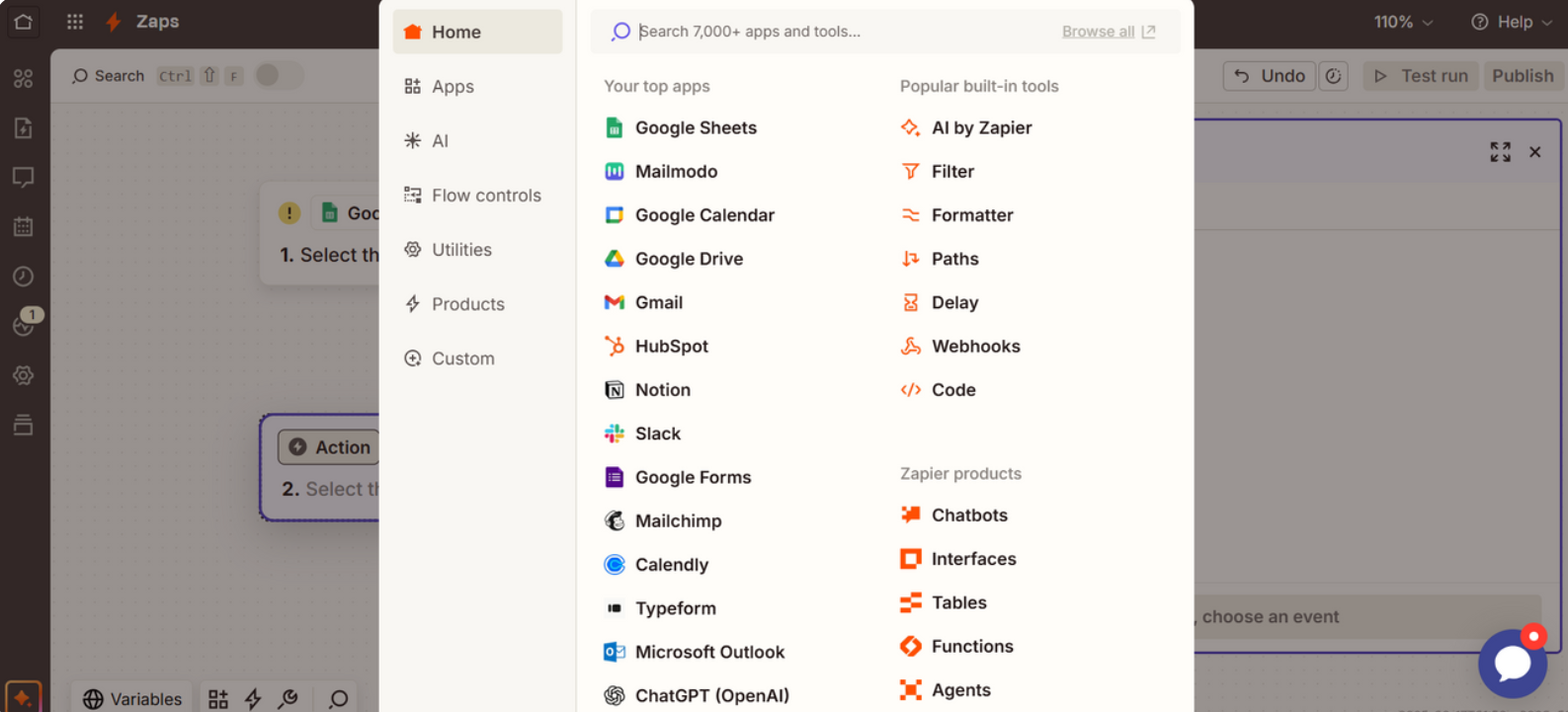Switch to the AI tab
Viewport: 1568px width, 712px height.
click(477, 140)
